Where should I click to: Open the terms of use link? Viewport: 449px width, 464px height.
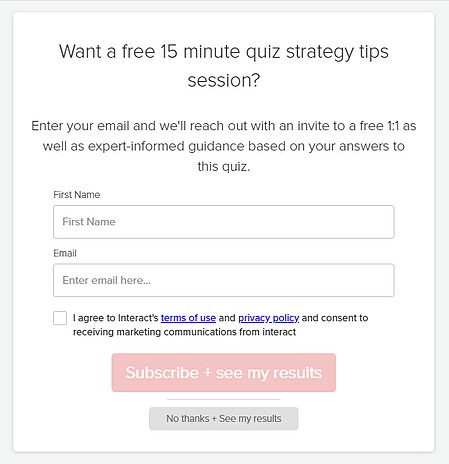click(x=188, y=318)
